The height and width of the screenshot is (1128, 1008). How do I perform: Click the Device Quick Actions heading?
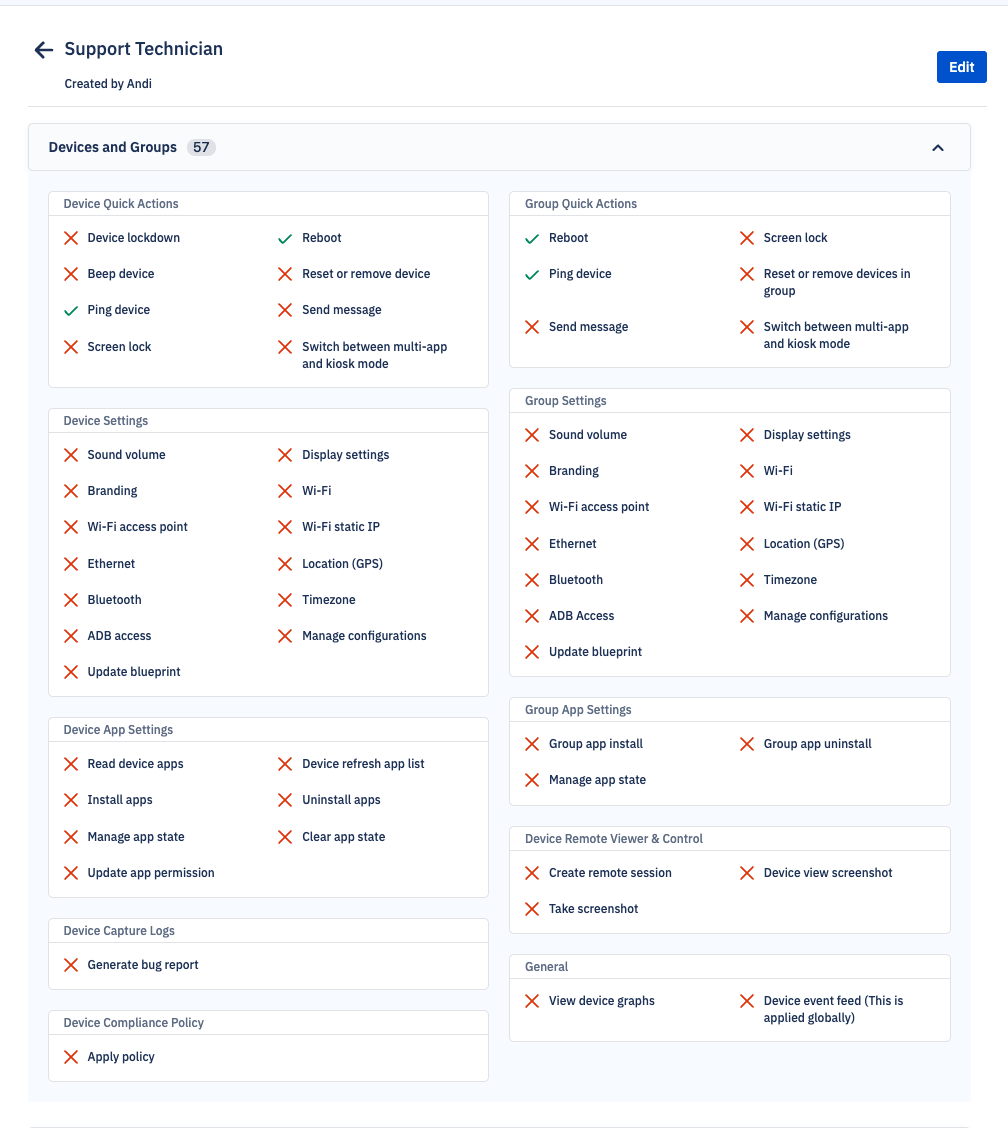[x=121, y=204]
